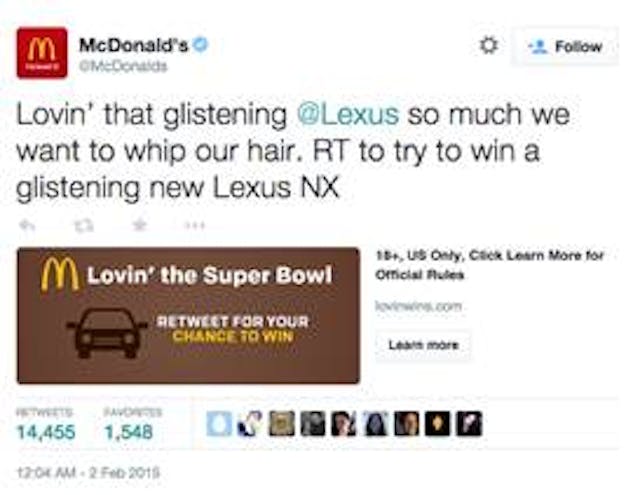Open the @Lexus mention link
Screen dimensions: 640x495
pyautogui.click(x=348, y=114)
